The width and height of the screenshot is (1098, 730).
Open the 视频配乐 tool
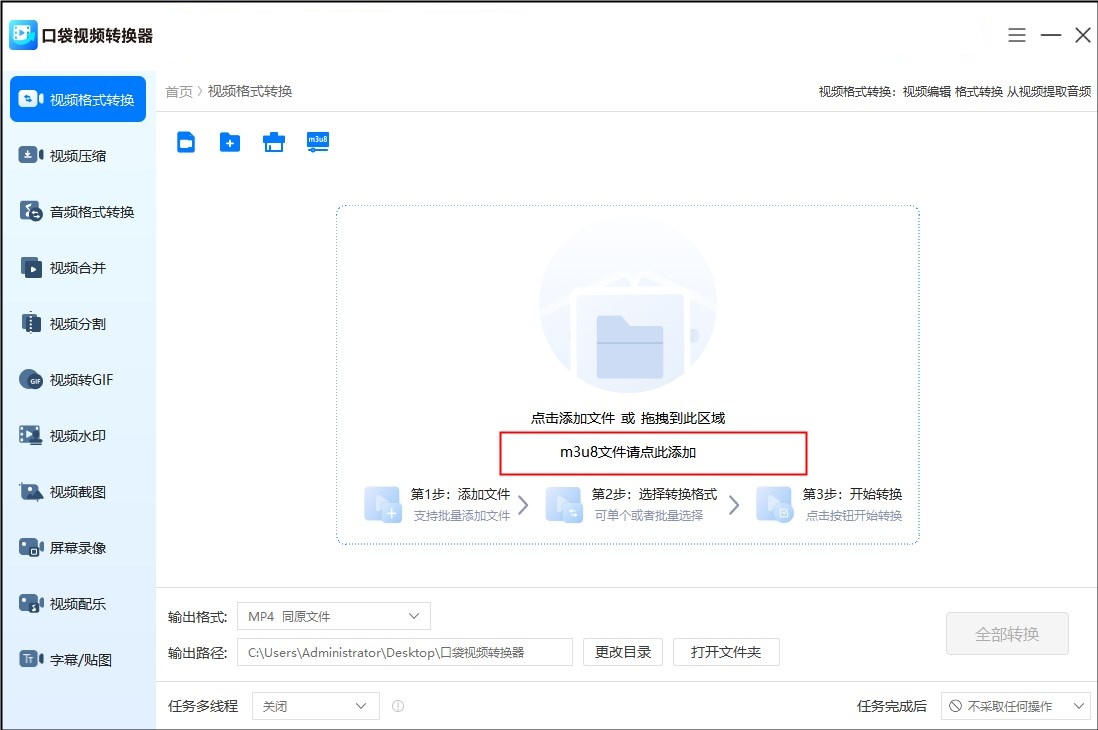[80, 603]
